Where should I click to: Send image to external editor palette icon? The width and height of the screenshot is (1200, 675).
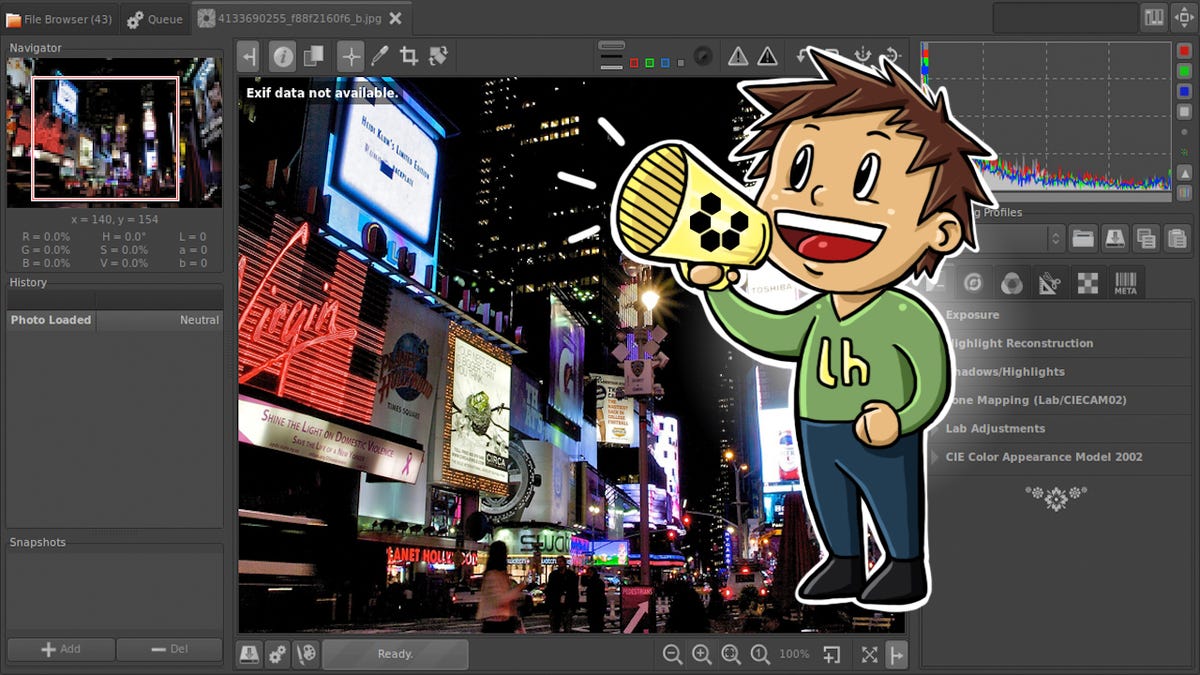click(306, 654)
